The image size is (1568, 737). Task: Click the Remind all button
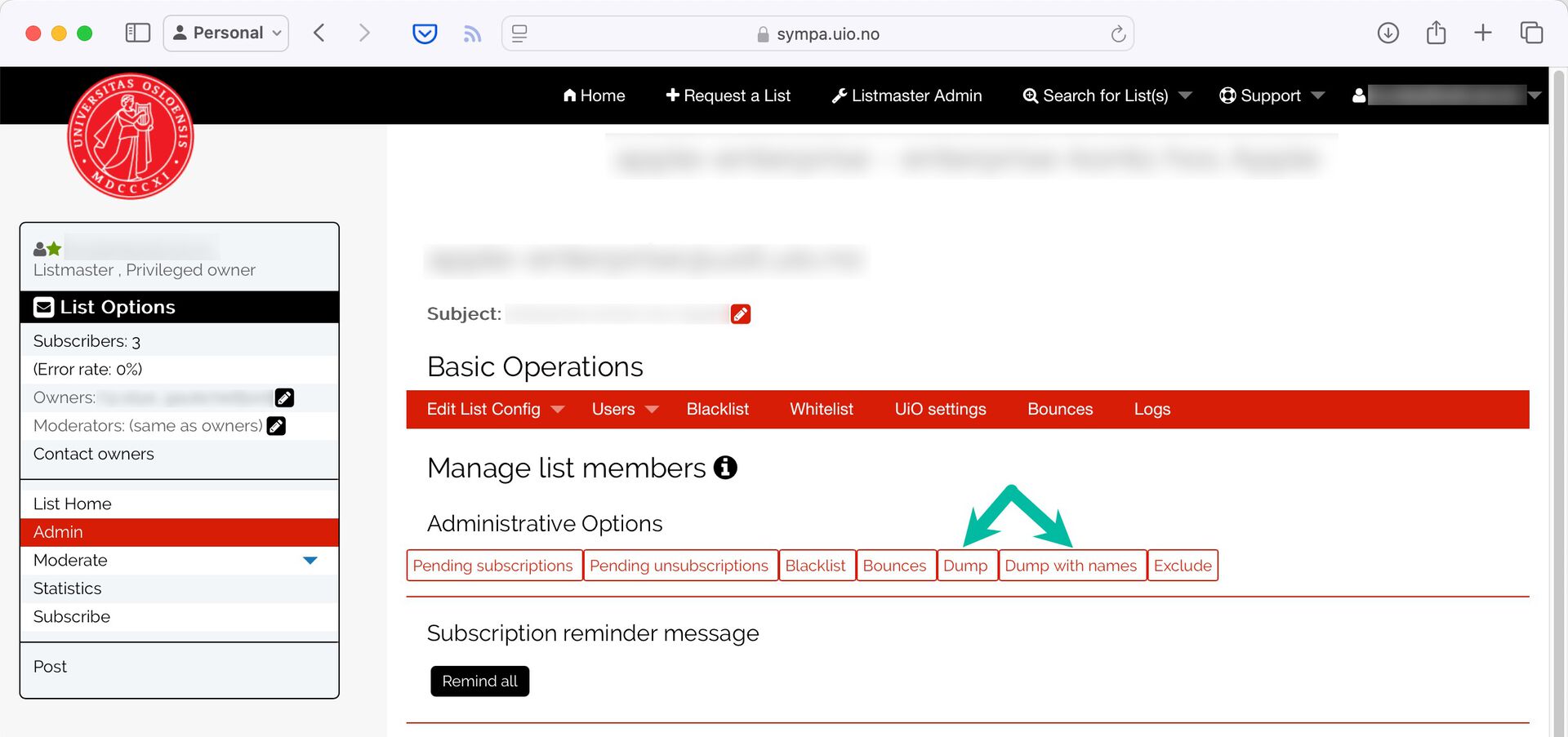coord(479,682)
